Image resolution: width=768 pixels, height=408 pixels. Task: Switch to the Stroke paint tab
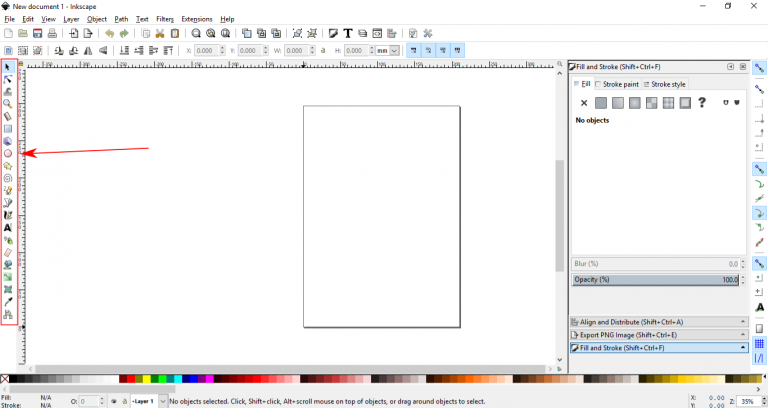617,84
